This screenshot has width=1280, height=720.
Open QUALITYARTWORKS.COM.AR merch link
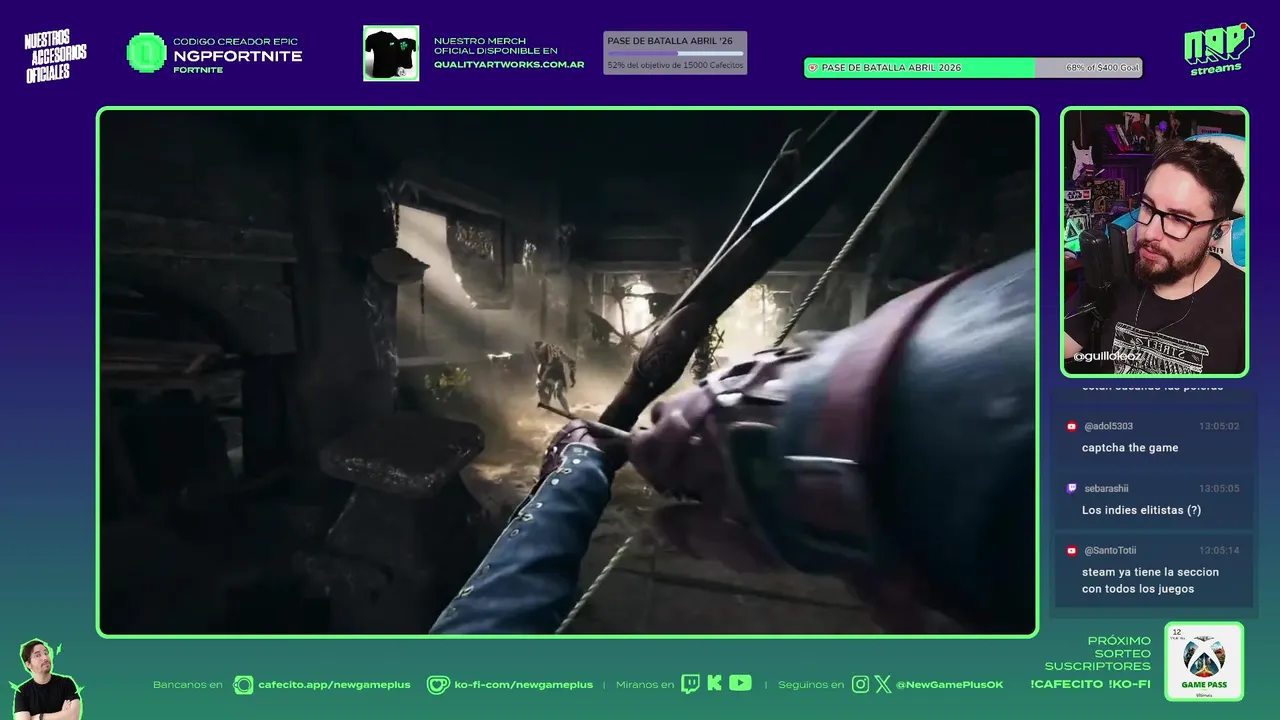click(x=509, y=64)
